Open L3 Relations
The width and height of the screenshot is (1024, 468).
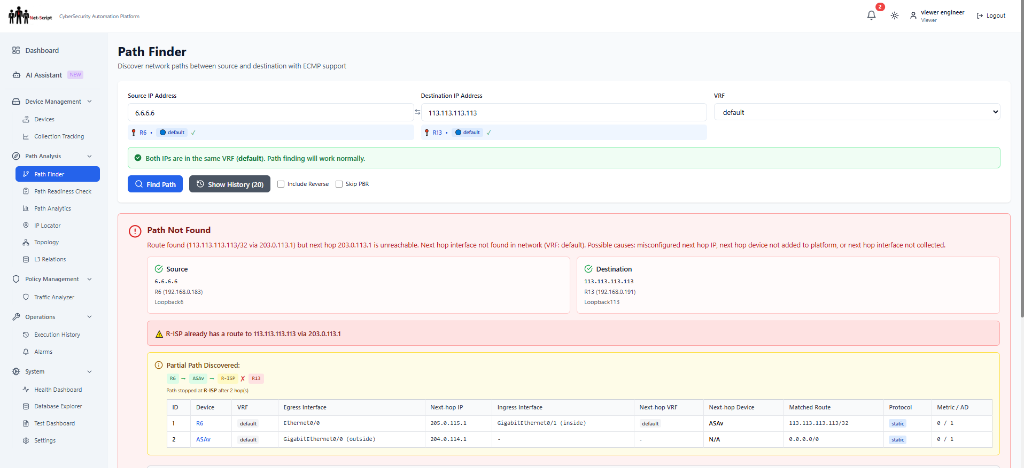[x=50, y=259]
